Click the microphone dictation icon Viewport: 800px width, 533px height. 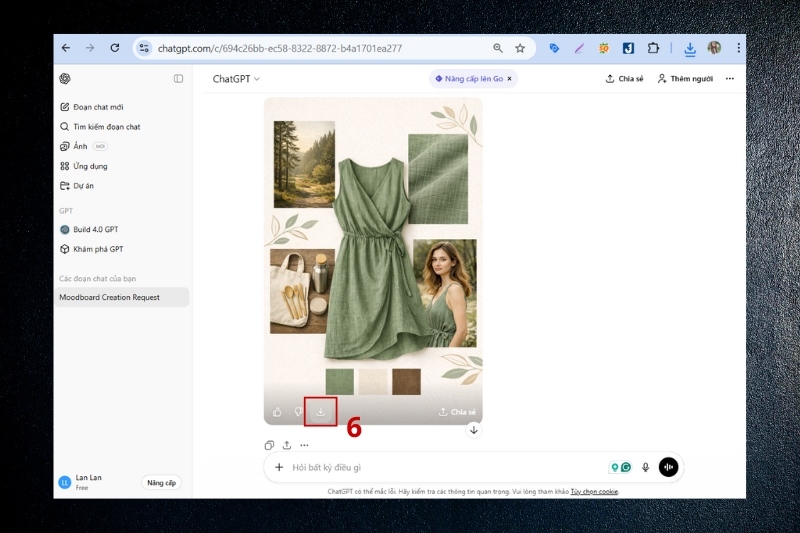click(645, 467)
